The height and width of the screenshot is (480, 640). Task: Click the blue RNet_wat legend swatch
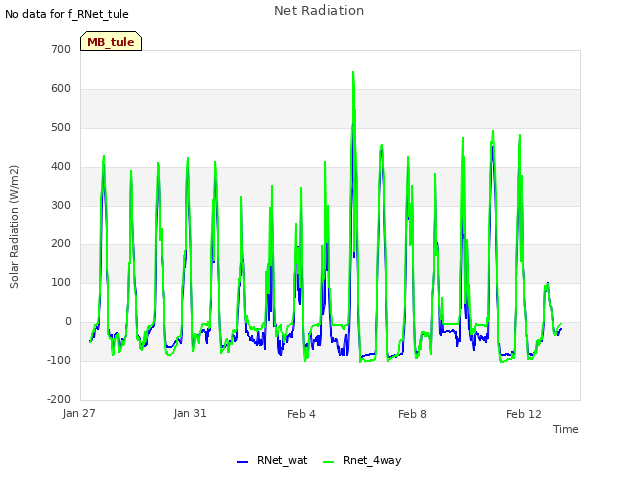[242, 462]
